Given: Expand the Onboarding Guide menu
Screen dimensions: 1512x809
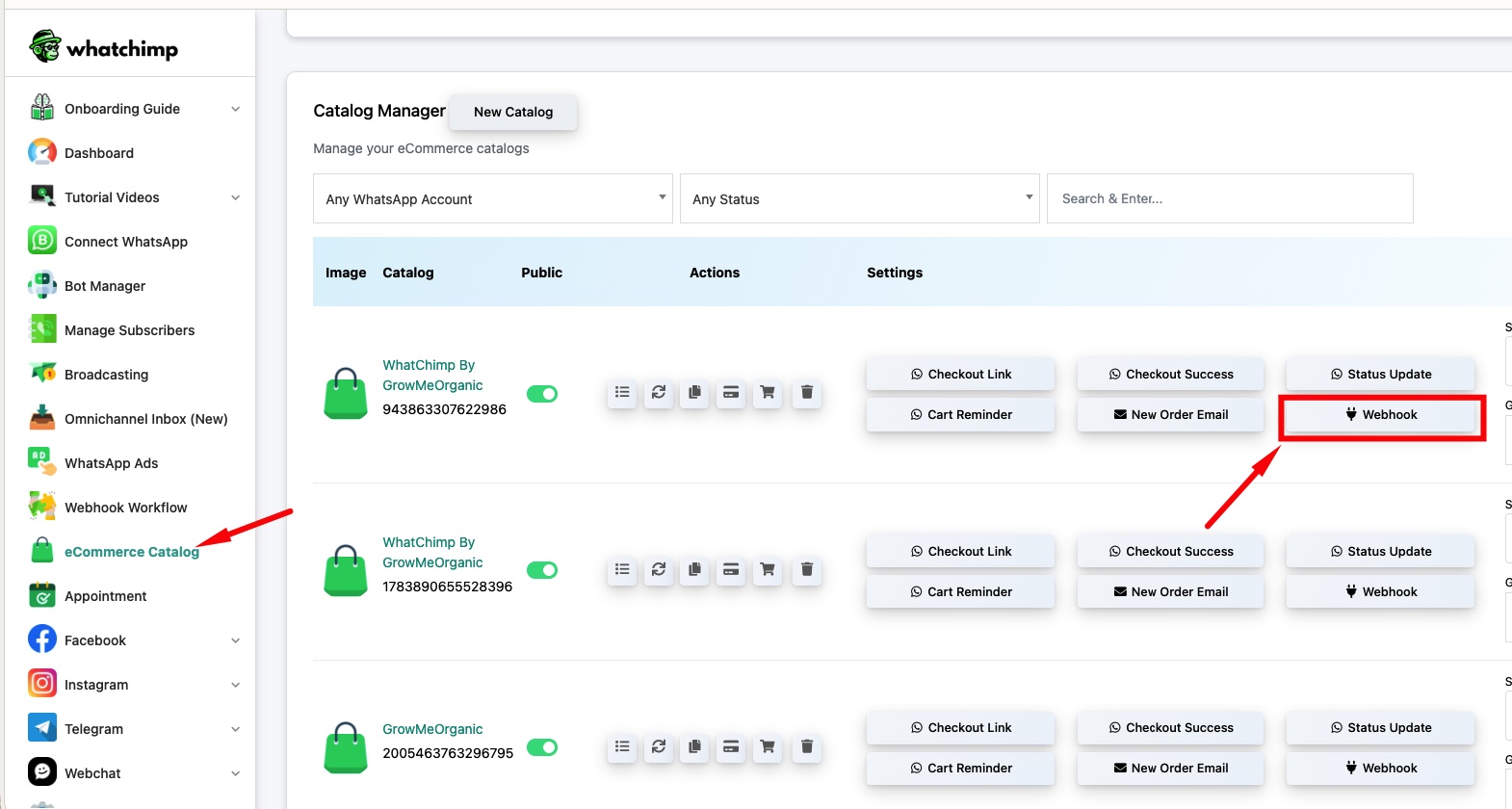Looking at the screenshot, I should point(135,109).
